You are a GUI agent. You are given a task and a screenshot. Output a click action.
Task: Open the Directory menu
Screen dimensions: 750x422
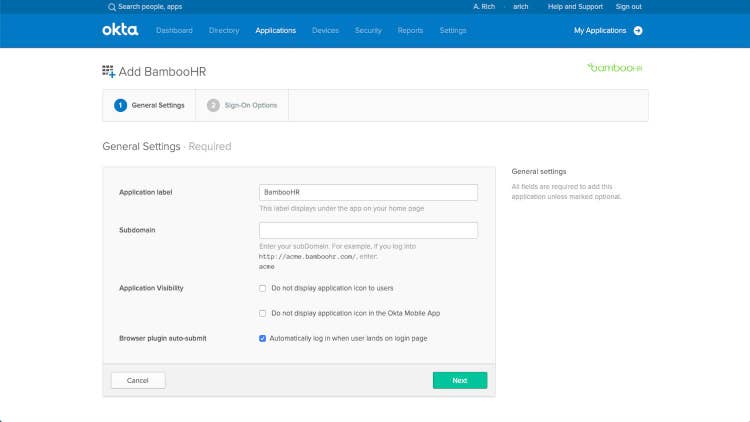pos(224,31)
